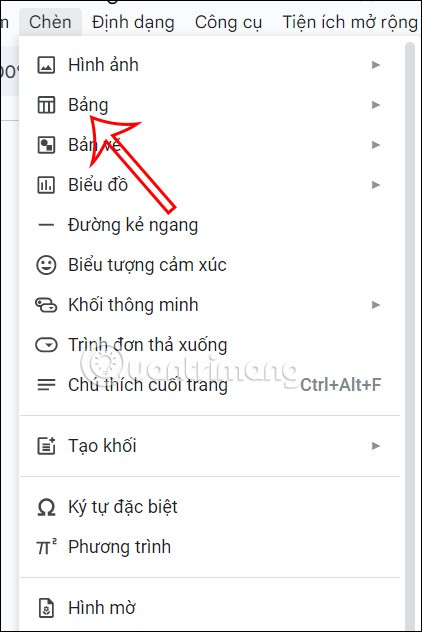Expand the Hình ảnh submenu arrow

(x=376, y=65)
